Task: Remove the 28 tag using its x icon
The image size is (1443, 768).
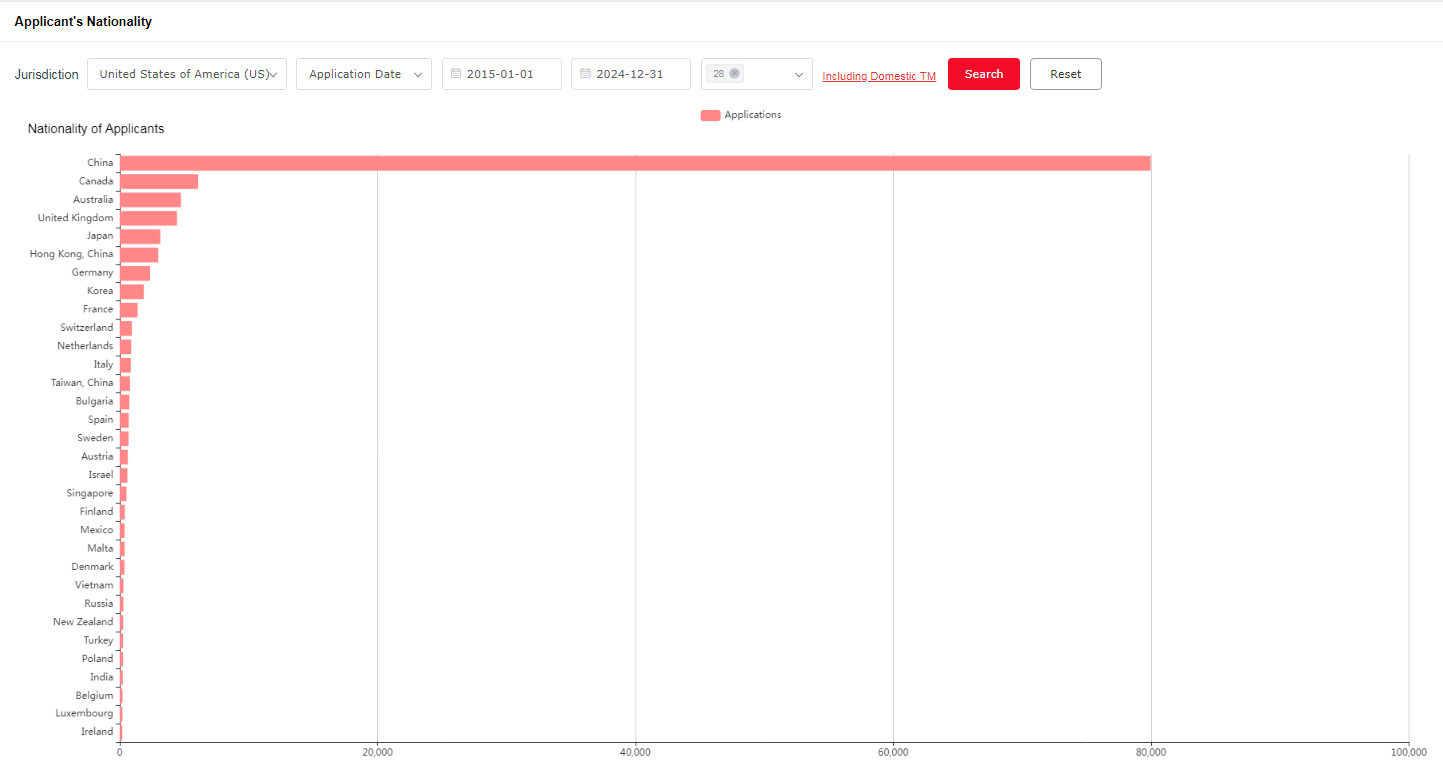Action: pos(735,74)
